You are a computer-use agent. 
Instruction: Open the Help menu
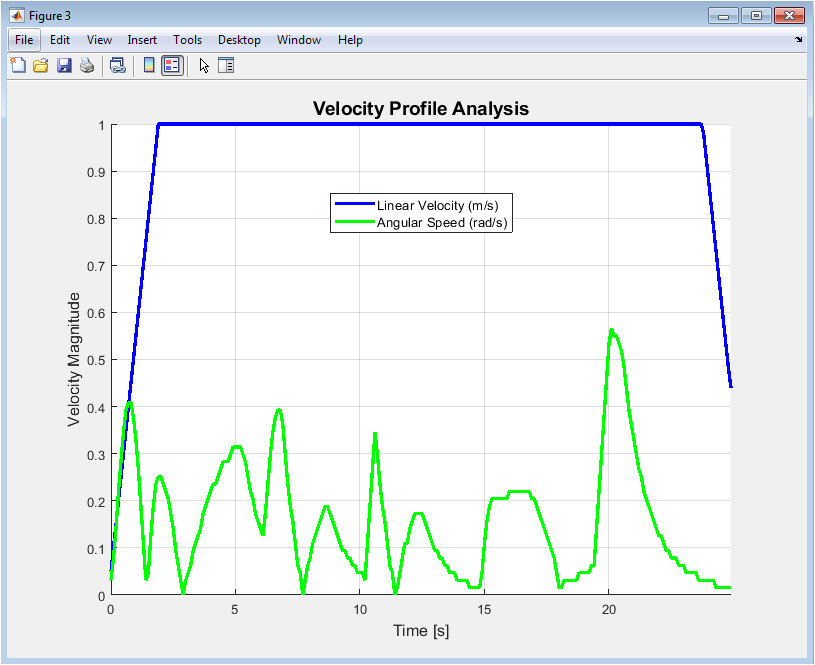350,40
